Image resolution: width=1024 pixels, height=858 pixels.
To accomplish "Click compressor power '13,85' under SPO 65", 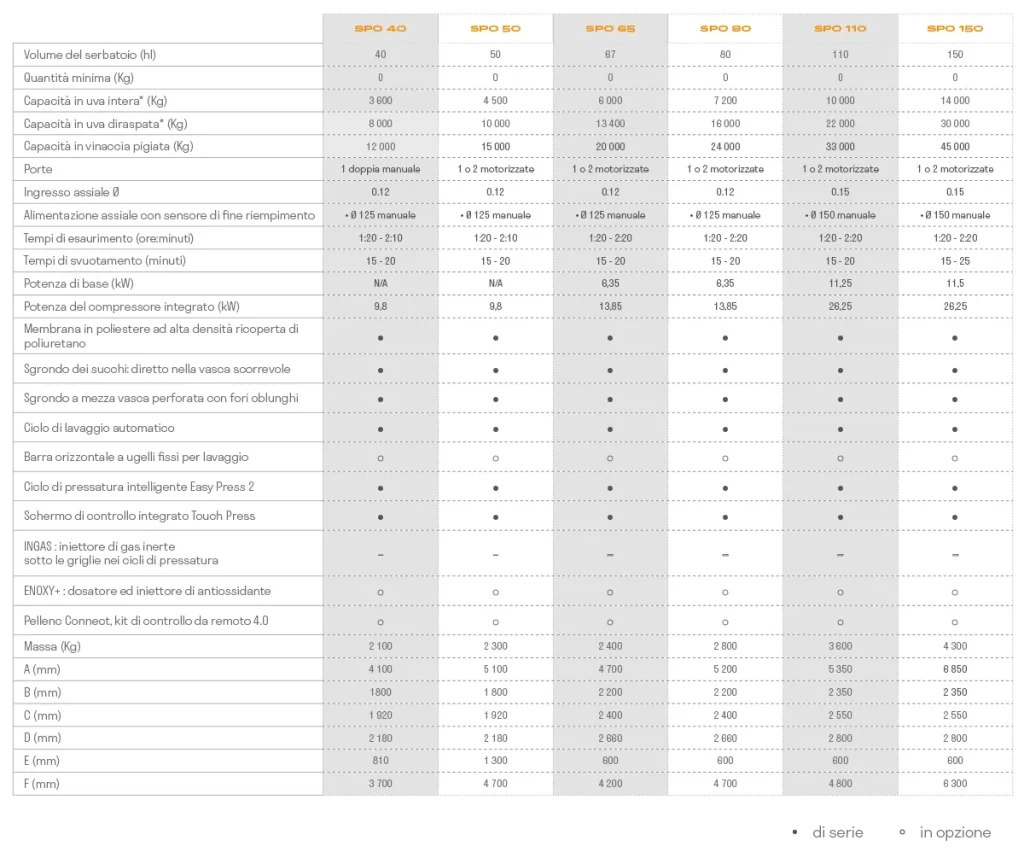I will pyautogui.click(x=610, y=306).
